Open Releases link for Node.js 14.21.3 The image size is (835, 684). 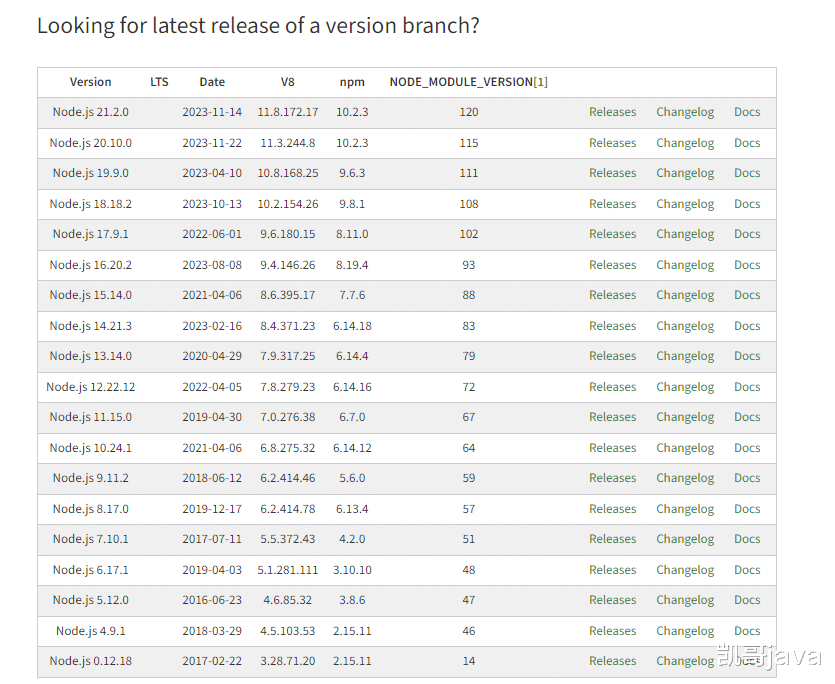click(612, 326)
